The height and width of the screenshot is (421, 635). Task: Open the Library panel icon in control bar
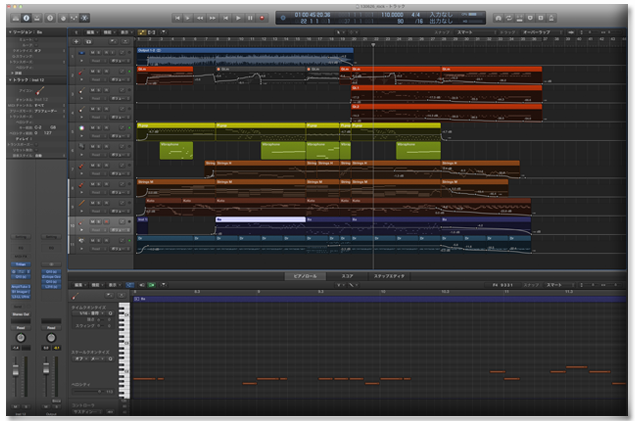point(15,18)
